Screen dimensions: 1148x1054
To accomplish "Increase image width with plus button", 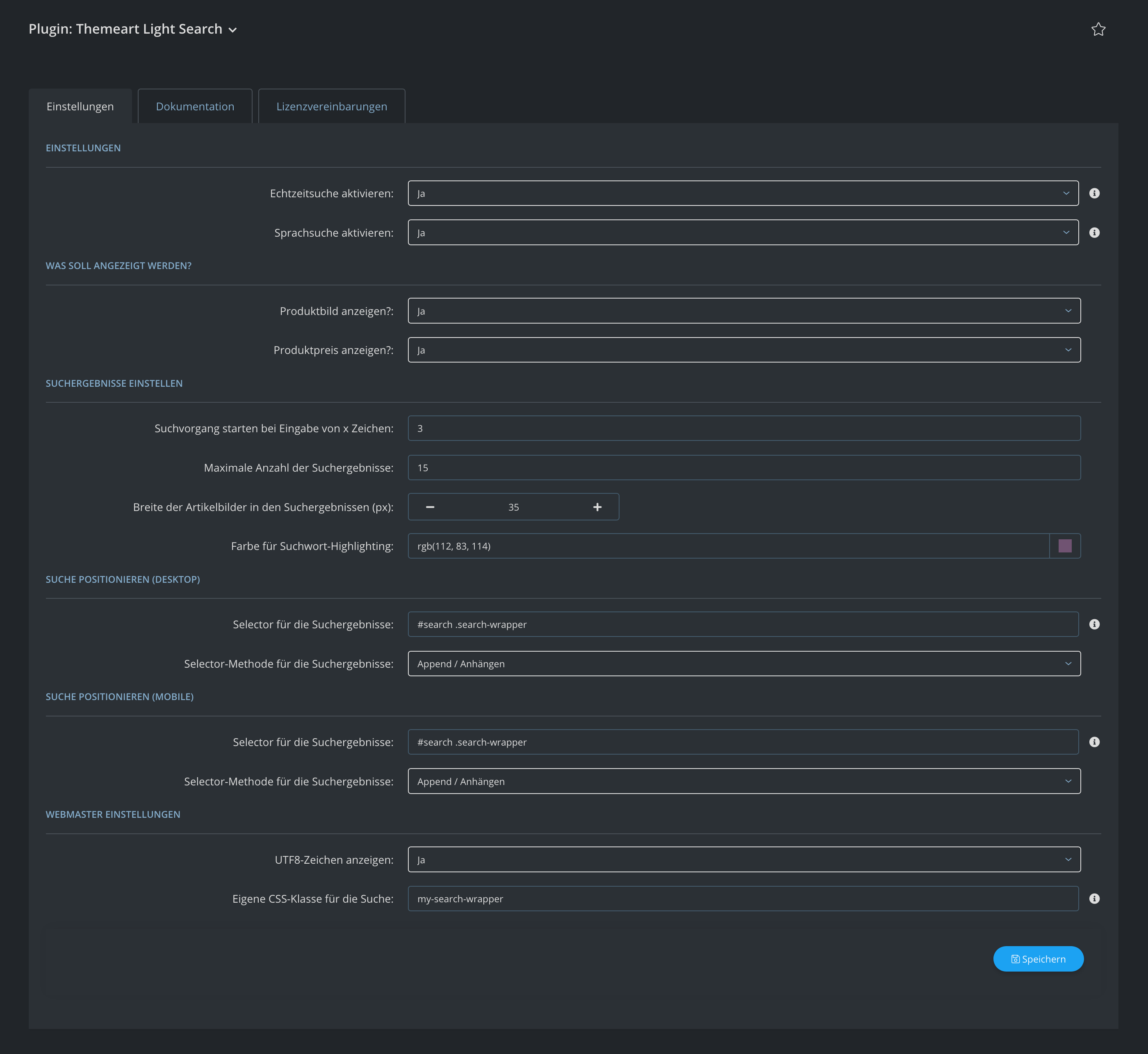I will pos(597,507).
